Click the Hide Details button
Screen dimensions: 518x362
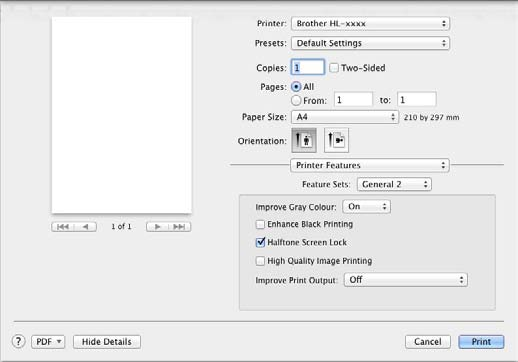click(107, 342)
